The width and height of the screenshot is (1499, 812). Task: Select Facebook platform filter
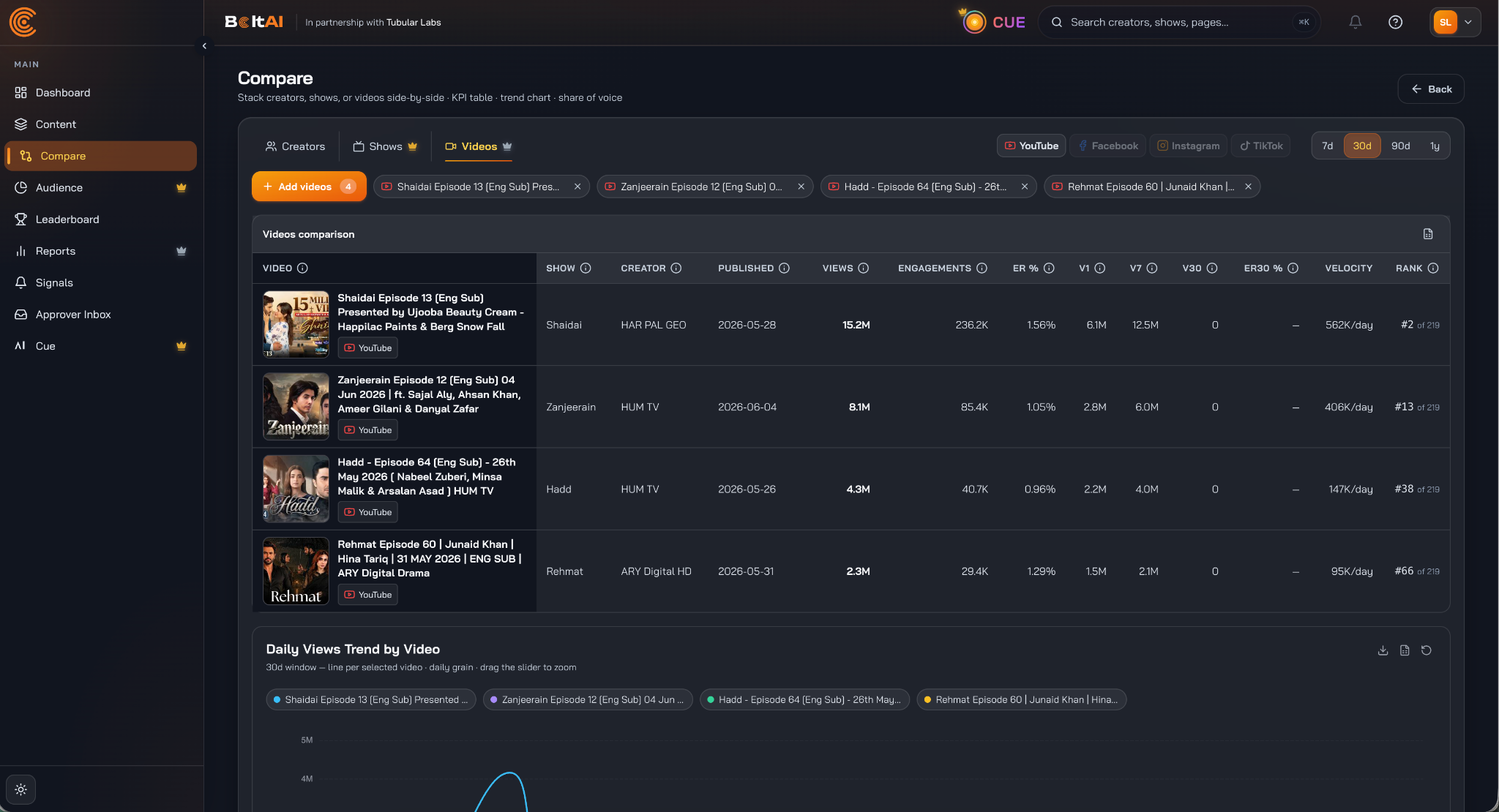click(1109, 146)
